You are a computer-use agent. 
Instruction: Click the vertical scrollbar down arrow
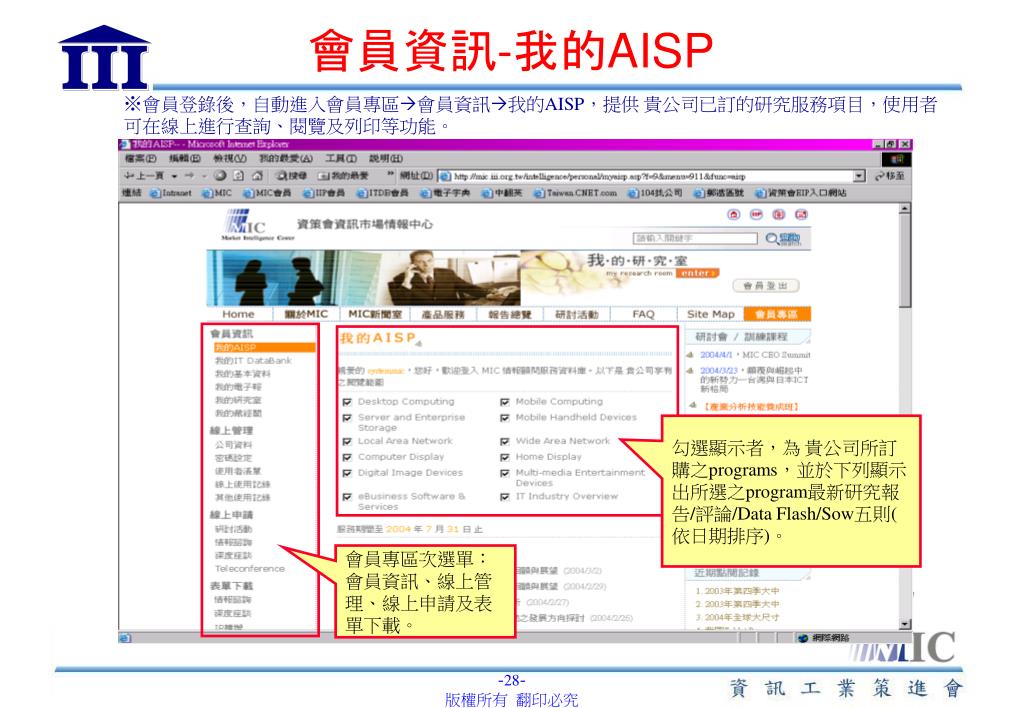[x=905, y=624]
